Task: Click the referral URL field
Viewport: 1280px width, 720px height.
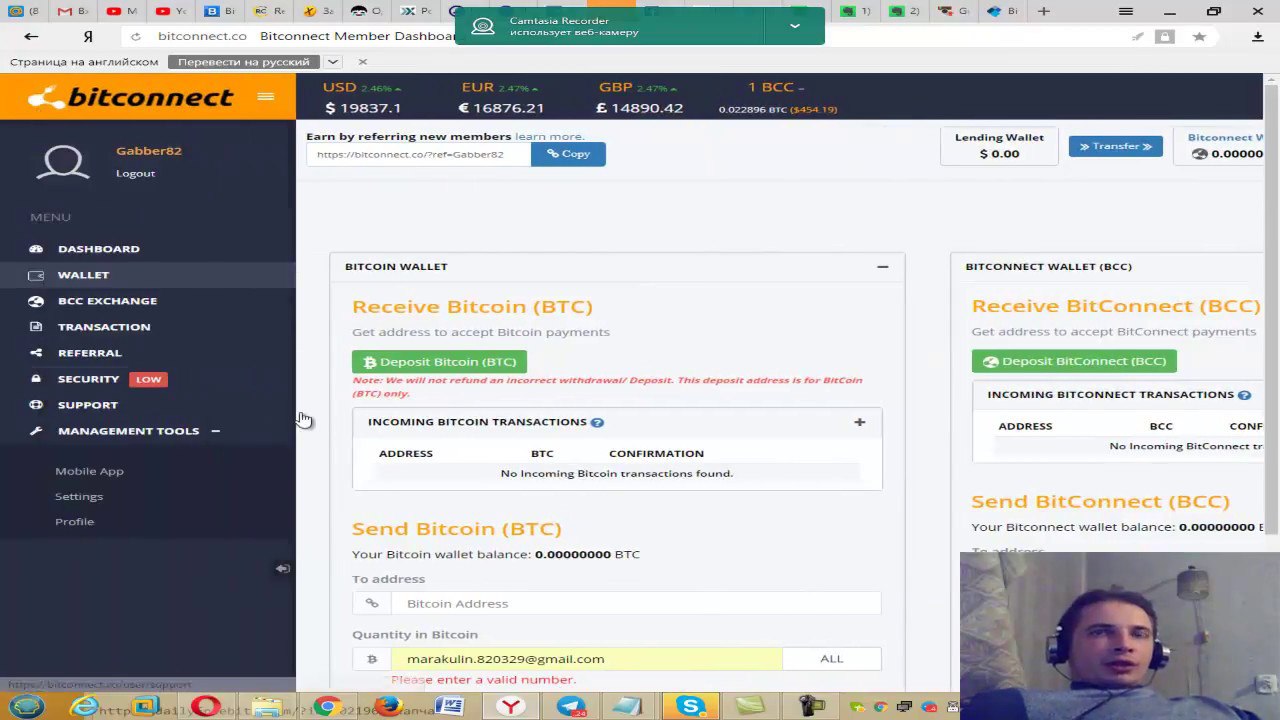Action: click(418, 154)
